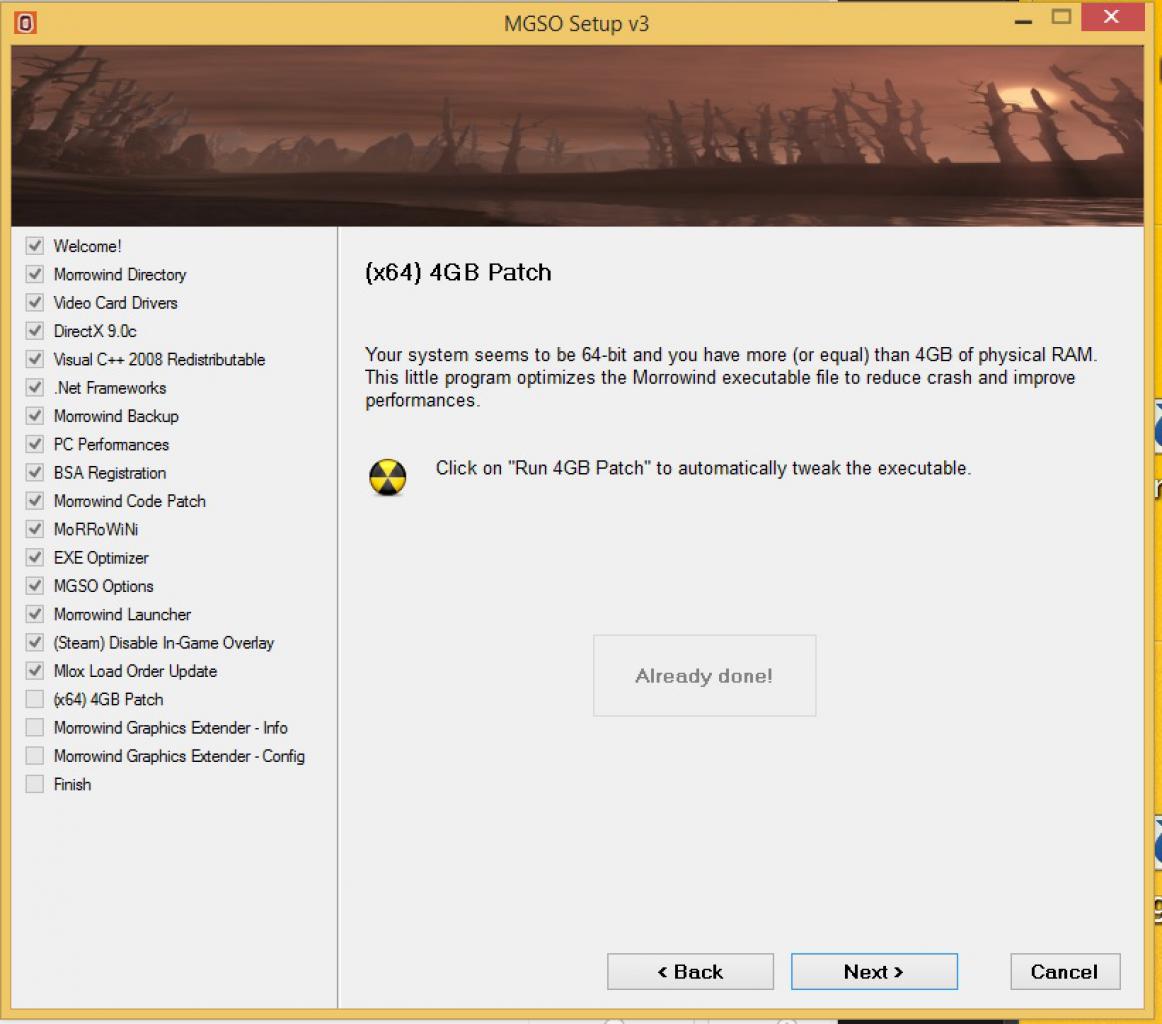The height and width of the screenshot is (1024, 1162).
Task: Toggle the DirectX 9.0c checkbox
Action: 34,330
